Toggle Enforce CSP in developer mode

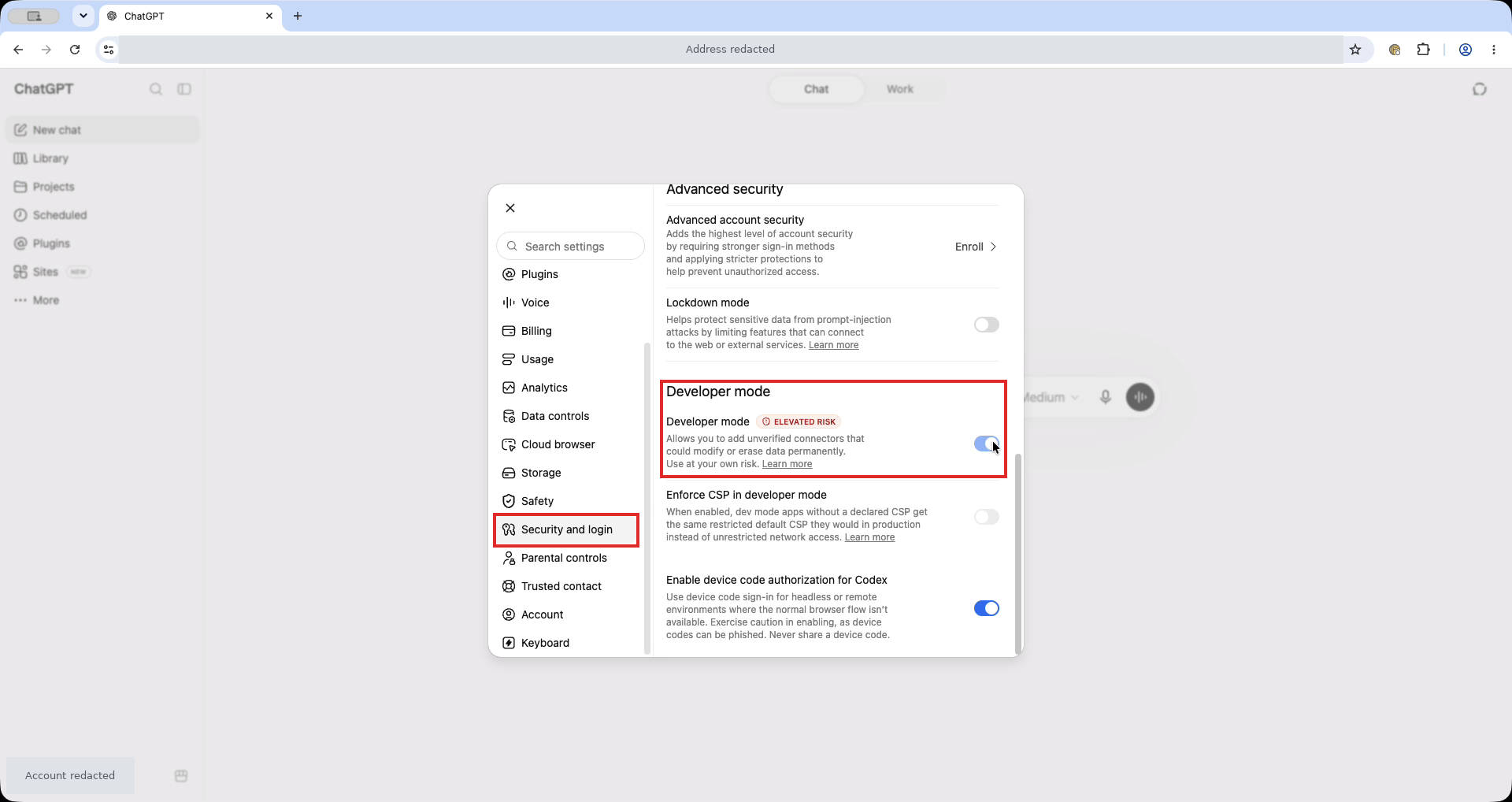tap(986, 517)
